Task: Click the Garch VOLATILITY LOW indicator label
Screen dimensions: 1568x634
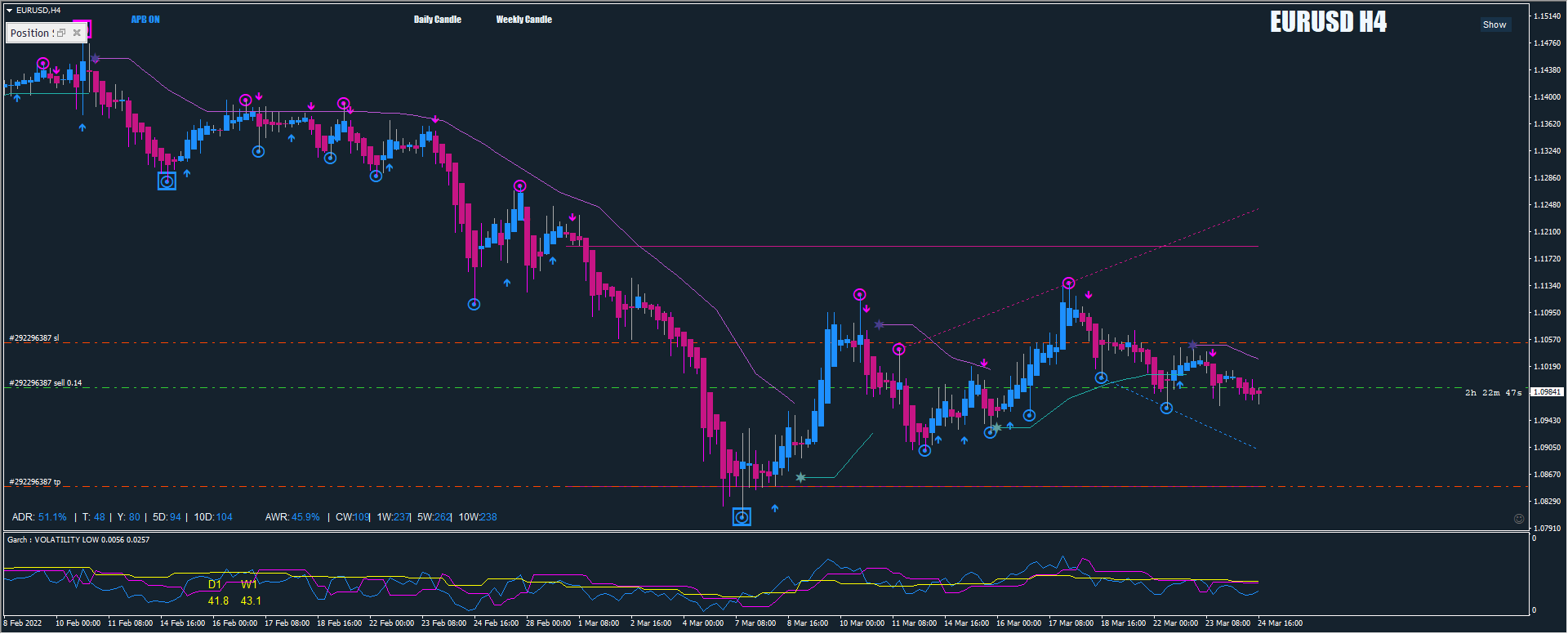Action: tap(78, 540)
